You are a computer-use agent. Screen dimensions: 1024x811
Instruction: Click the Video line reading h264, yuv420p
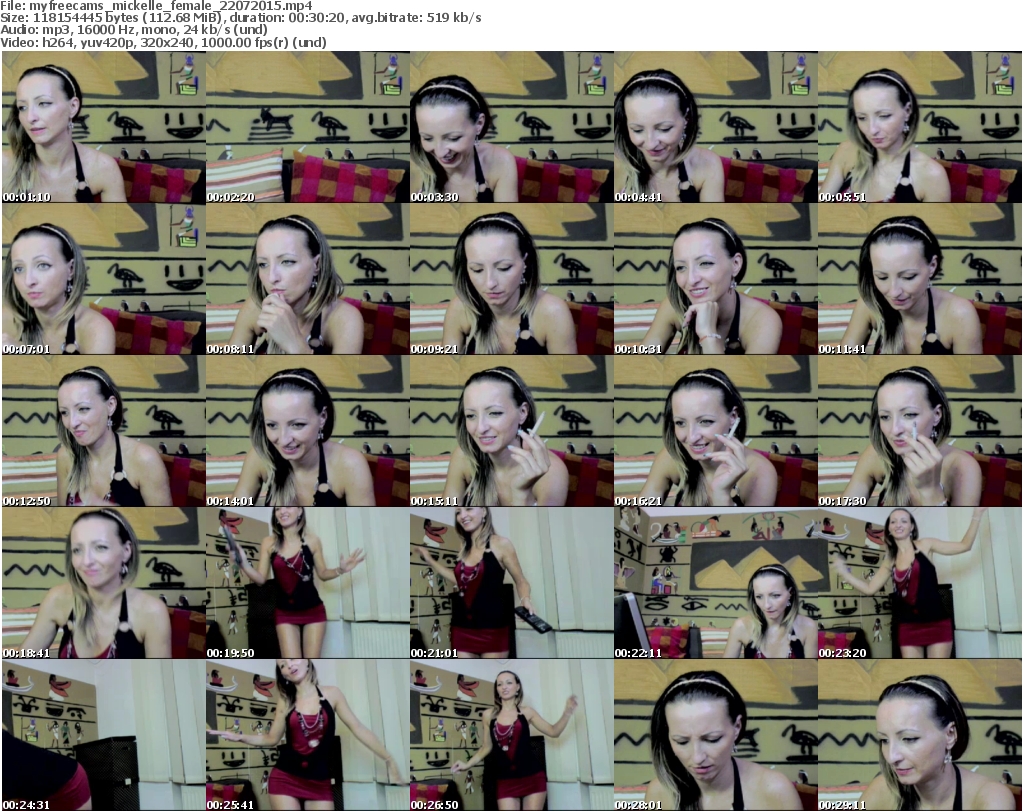[x=163, y=42]
